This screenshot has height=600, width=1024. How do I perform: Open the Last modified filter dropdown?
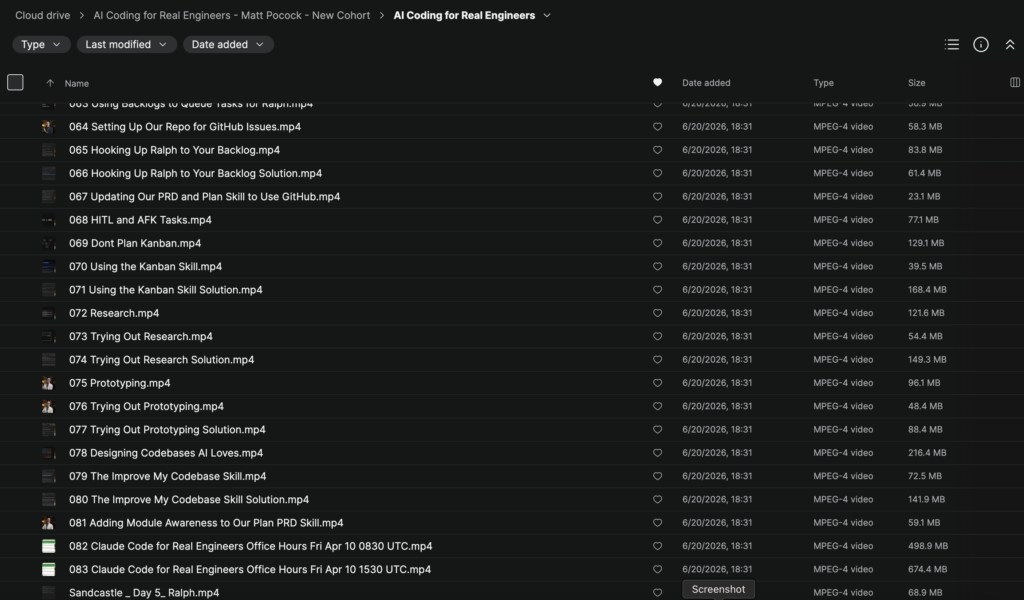pyautogui.click(x=127, y=44)
